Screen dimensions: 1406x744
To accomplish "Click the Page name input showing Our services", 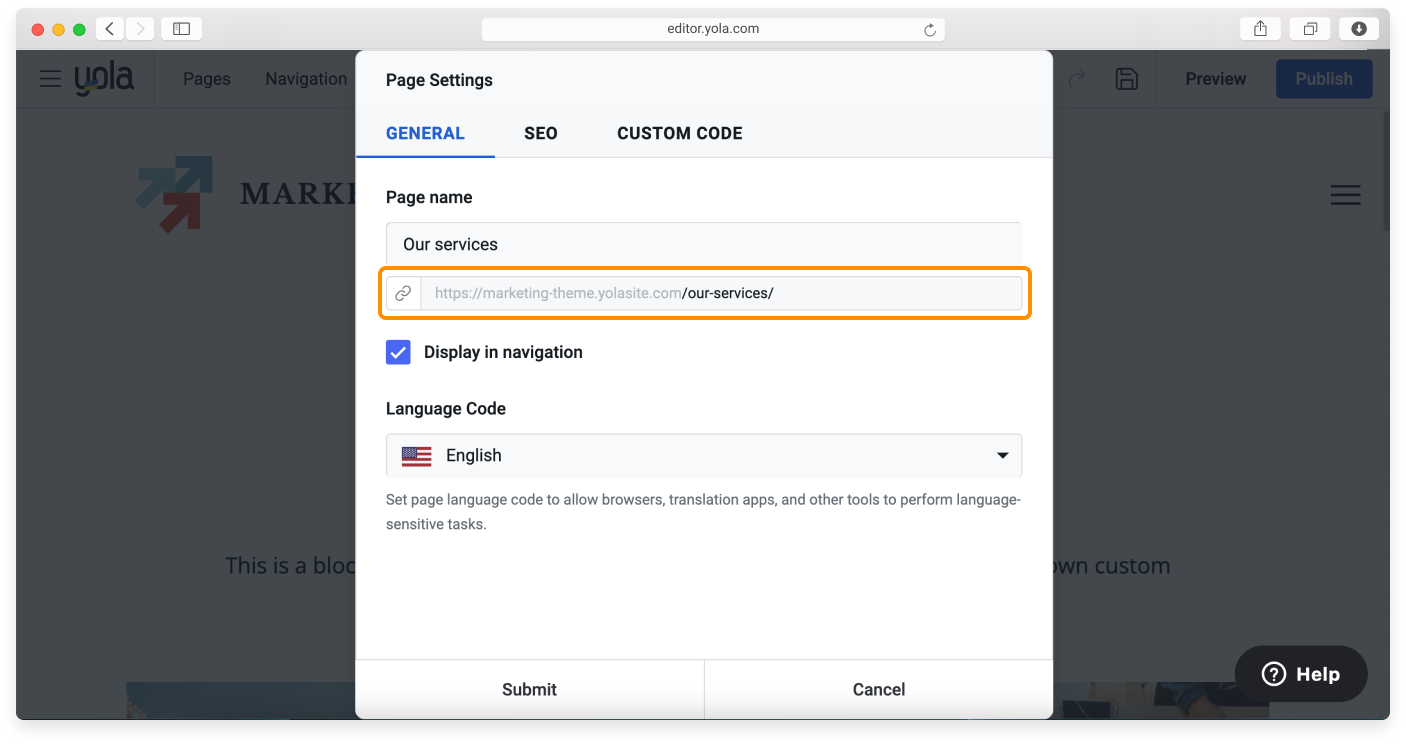I will (703, 243).
